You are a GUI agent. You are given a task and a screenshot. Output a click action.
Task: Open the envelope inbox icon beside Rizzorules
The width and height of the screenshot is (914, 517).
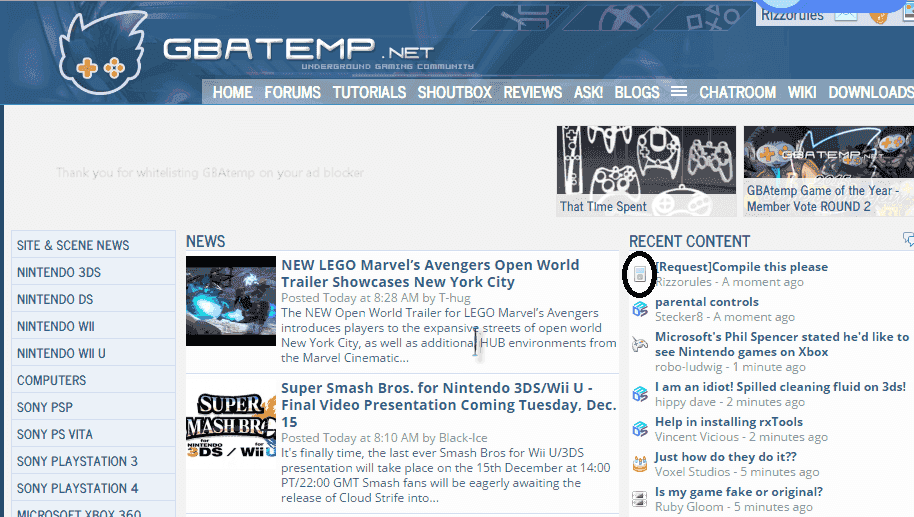pyautogui.click(x=846, y=15)
